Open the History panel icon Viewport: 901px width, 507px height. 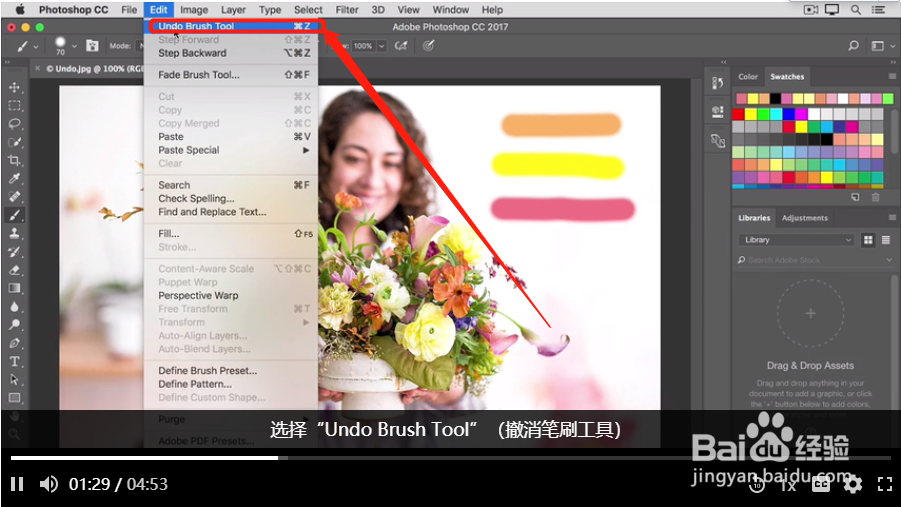[718, 83]
